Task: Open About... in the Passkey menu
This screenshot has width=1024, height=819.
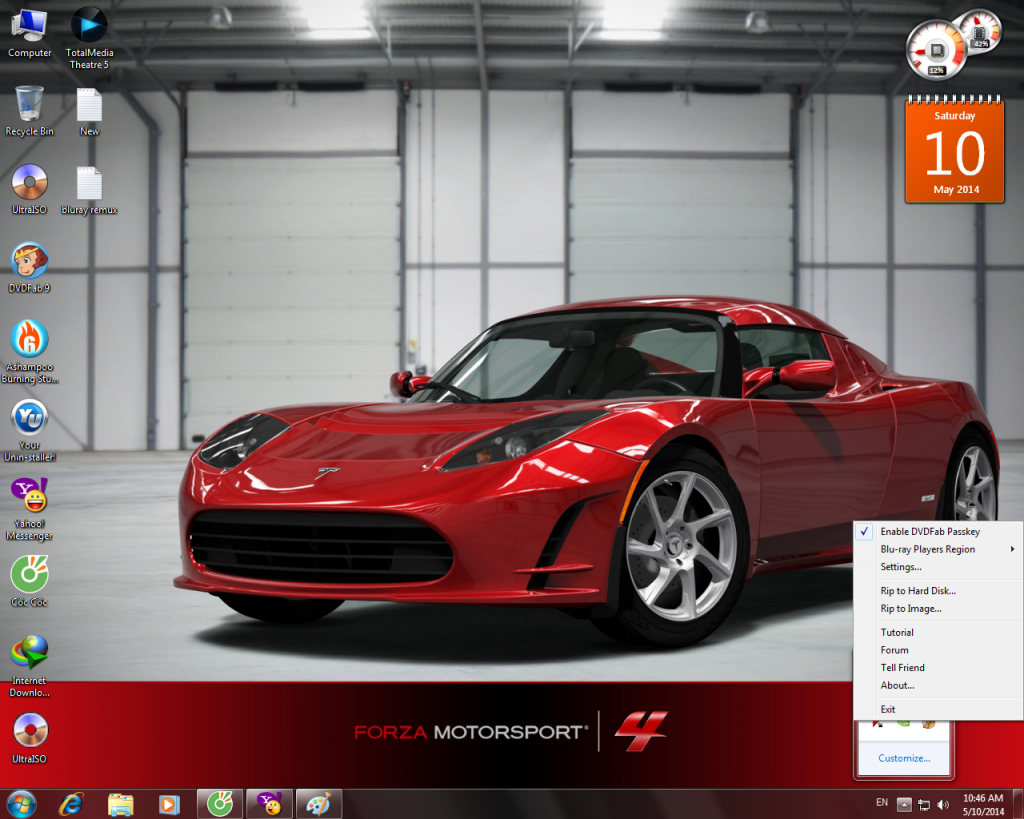Action: point(938,685)
